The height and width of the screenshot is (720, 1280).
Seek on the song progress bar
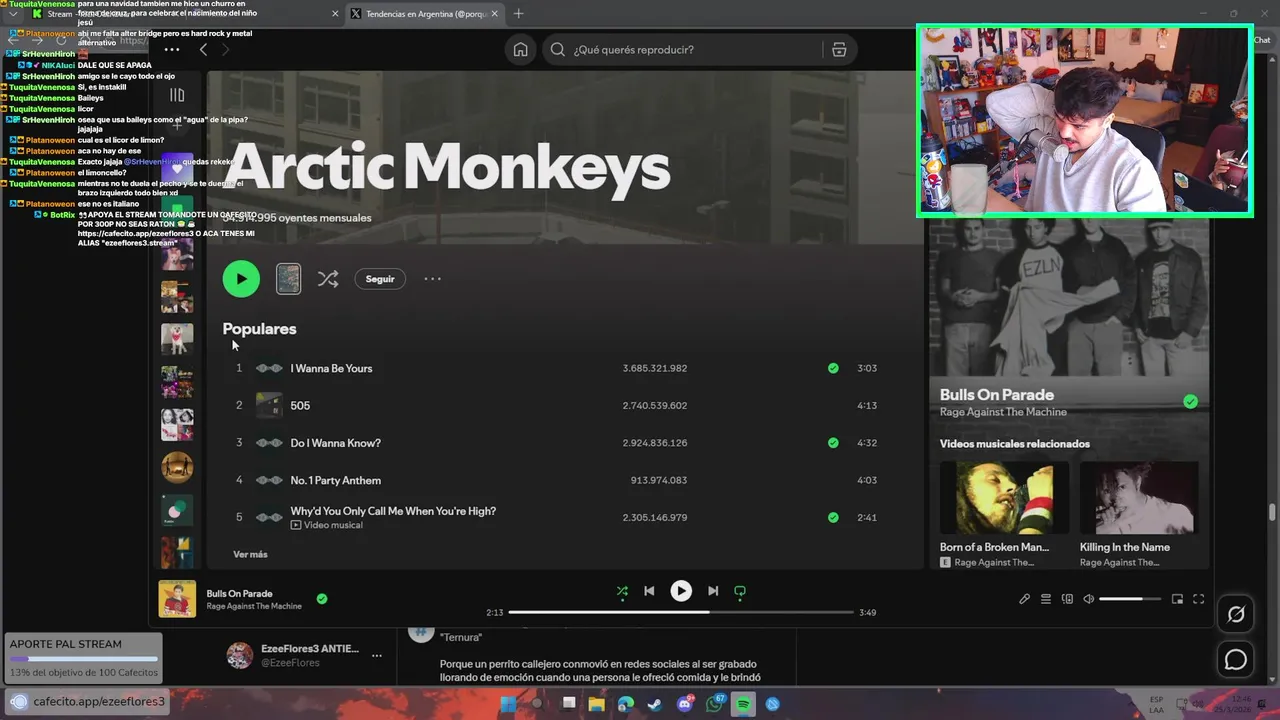coord(681,612)
